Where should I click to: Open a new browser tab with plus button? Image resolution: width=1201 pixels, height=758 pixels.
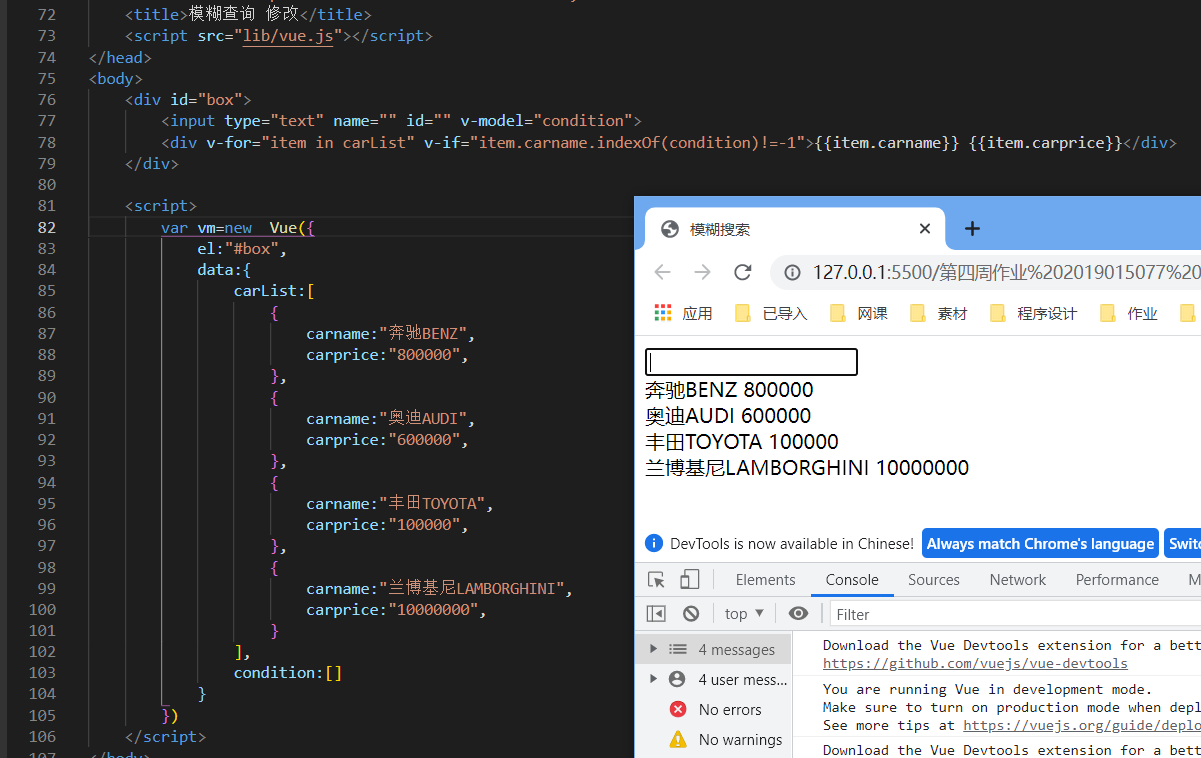pyautogui.click(x=972, y=229)
